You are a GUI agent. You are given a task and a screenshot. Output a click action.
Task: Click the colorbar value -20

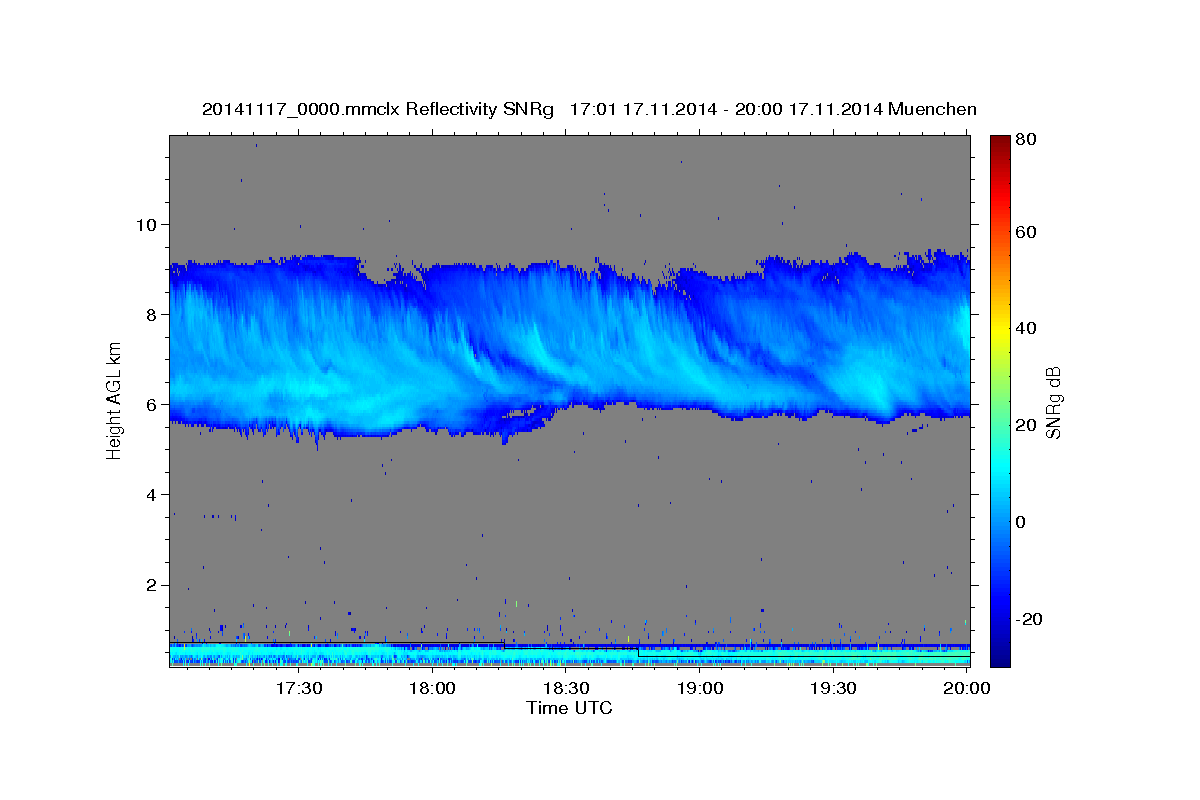(x=1028, y=619)
